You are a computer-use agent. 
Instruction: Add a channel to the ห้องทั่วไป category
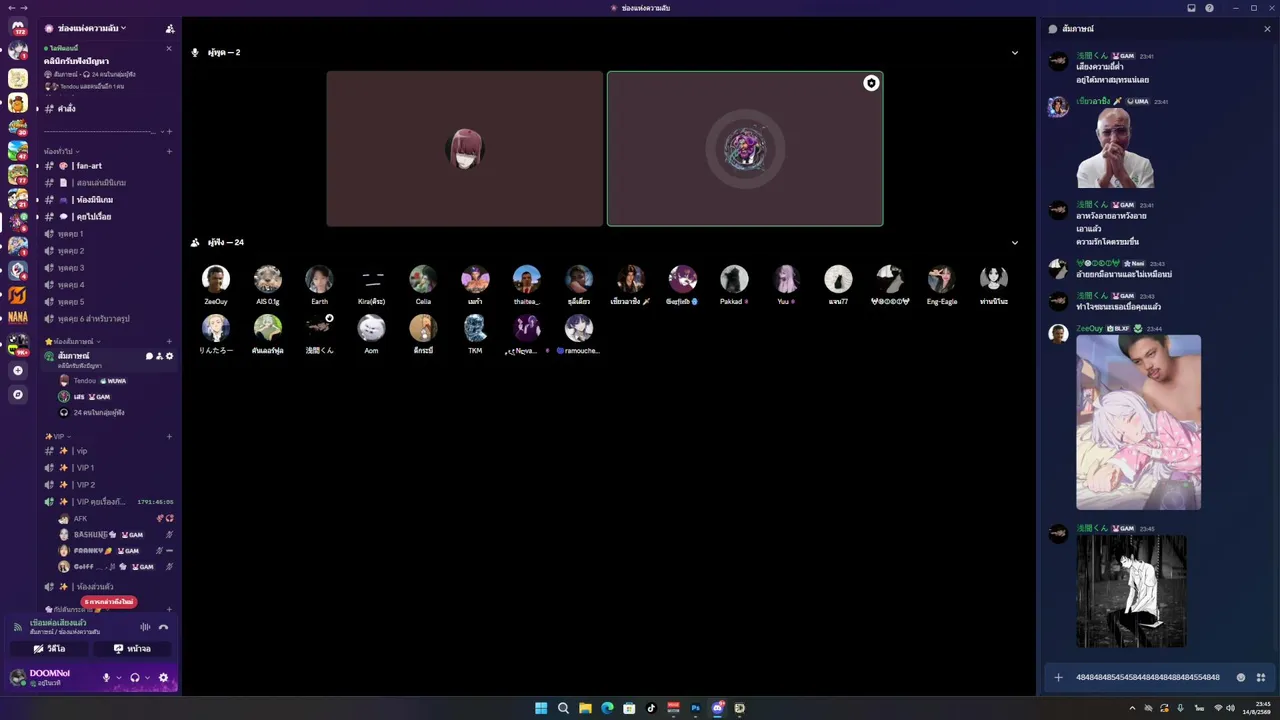coord(169,151)
